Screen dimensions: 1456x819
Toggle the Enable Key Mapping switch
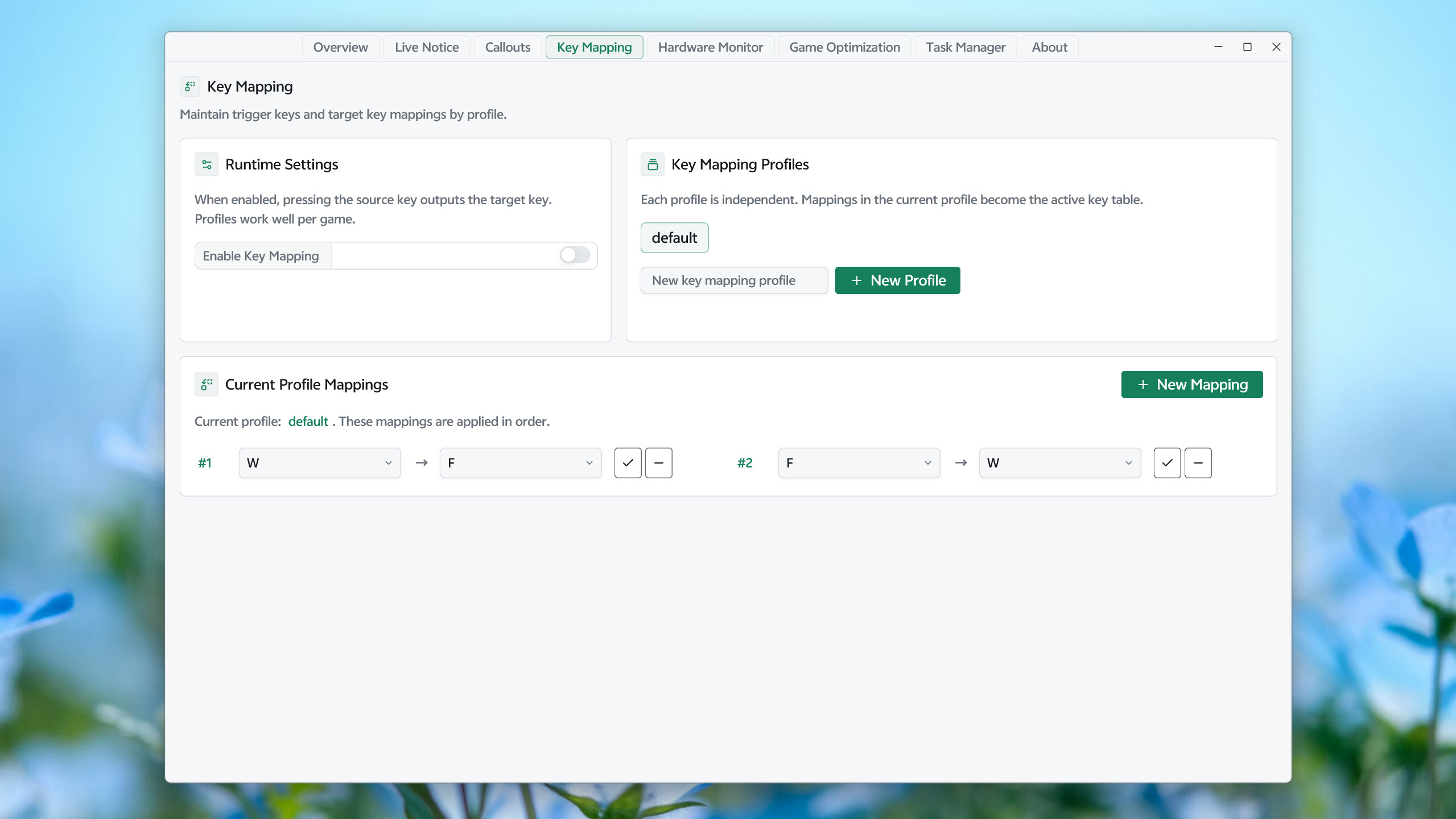pyautogui.click(x=575, y=255)
